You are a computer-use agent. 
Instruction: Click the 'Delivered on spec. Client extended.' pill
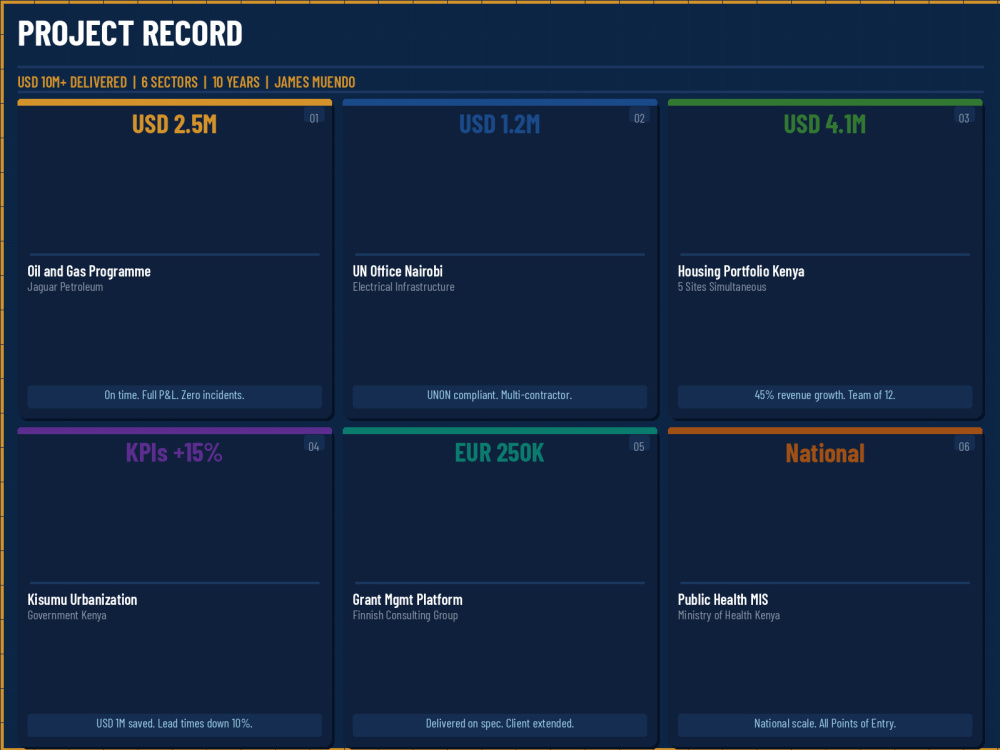point(500,724)
